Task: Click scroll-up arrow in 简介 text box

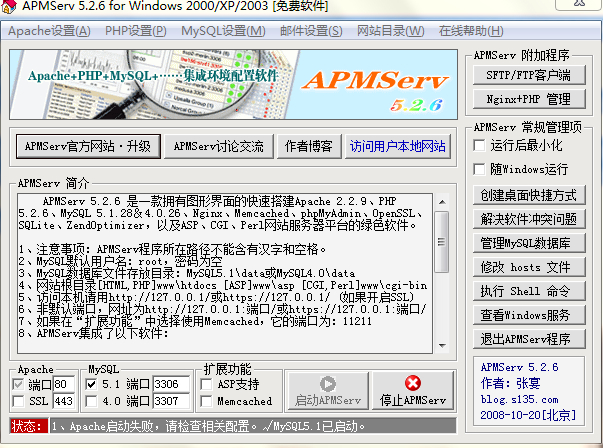Action: click(x=442, y=202)
